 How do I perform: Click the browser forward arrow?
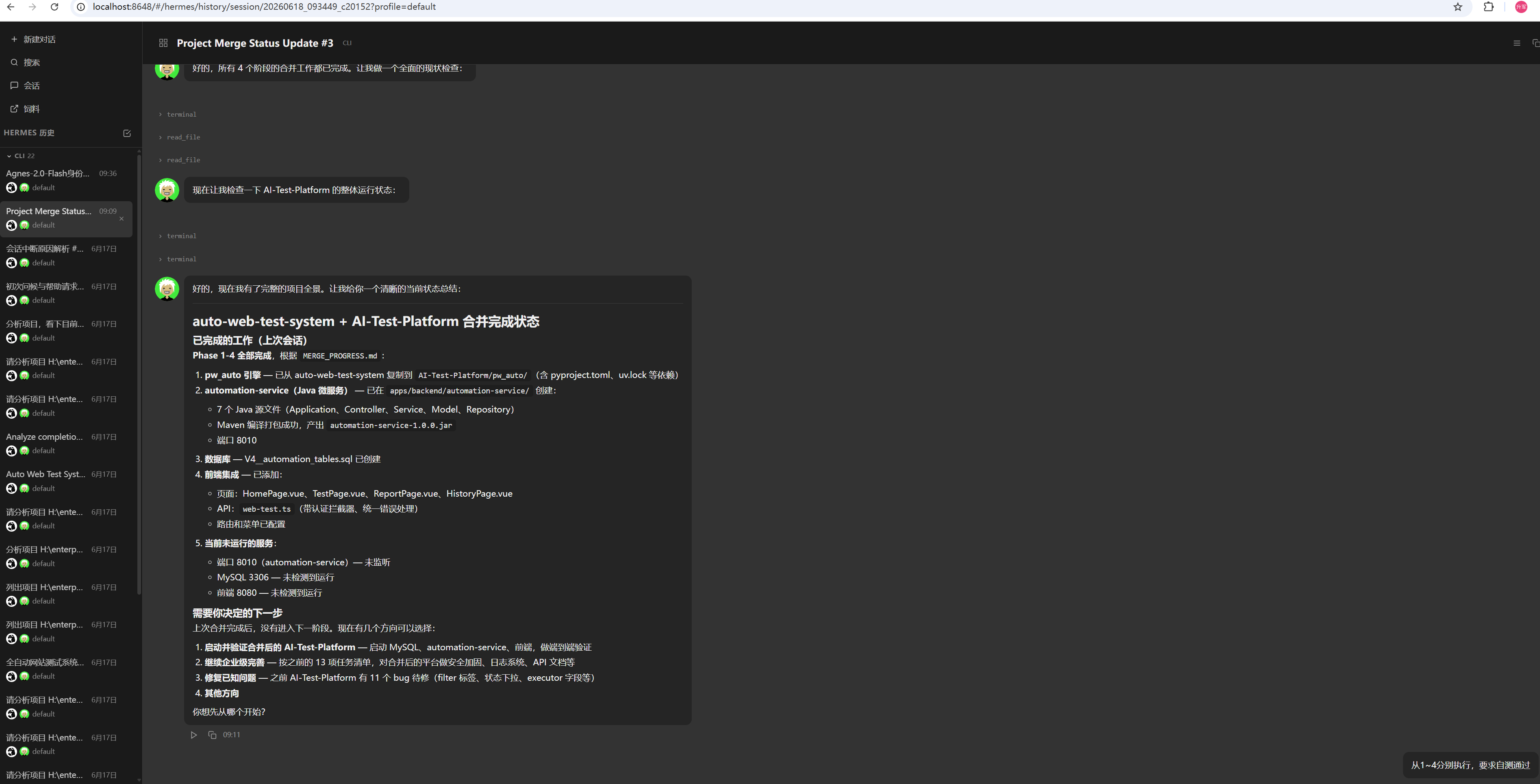[x=32, y=7]
